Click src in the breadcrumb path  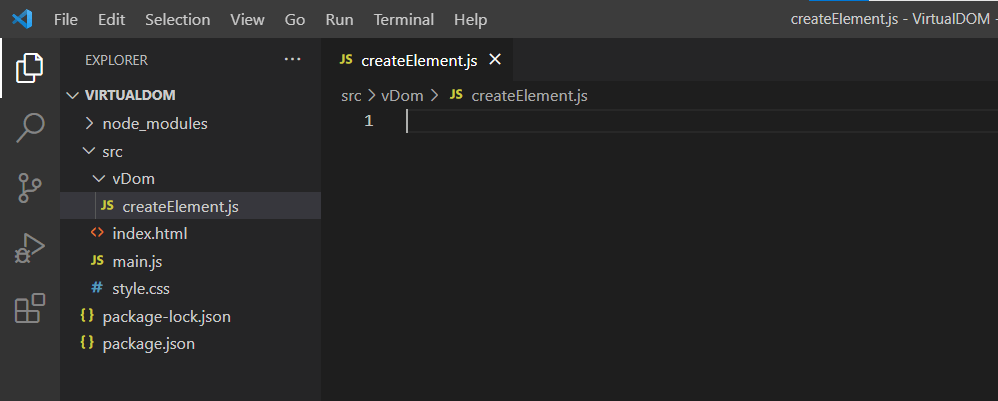(351, 96)
